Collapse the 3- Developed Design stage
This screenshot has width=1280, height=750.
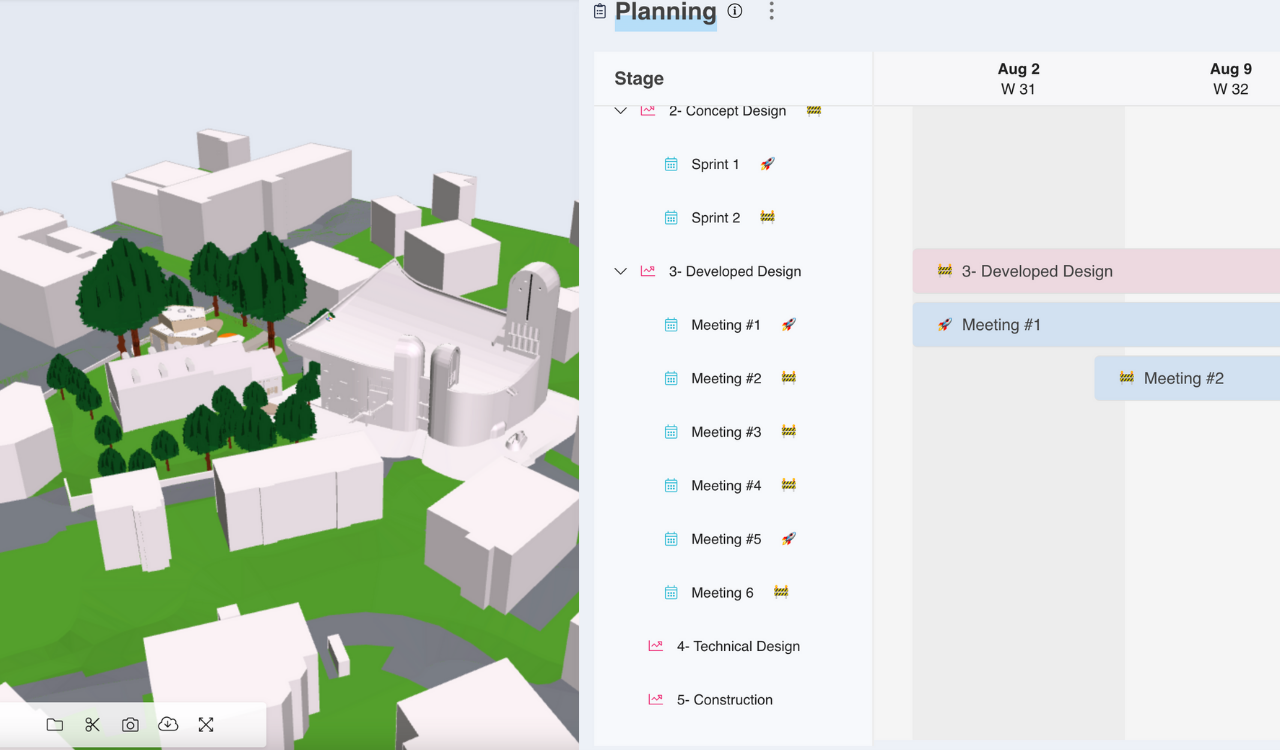click(620, 271)
